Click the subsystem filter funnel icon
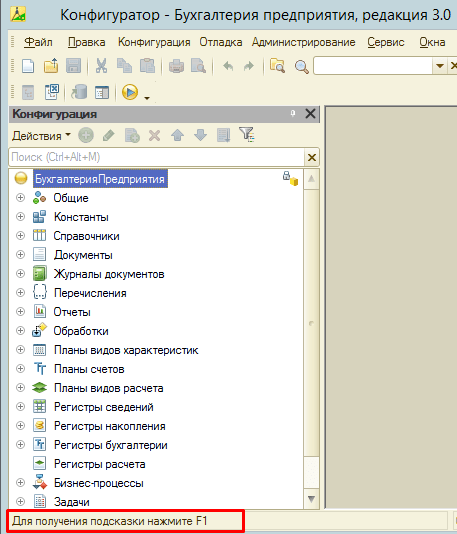Screen dimensions: 457x534 pyautogui.click(x=247, y=135)
